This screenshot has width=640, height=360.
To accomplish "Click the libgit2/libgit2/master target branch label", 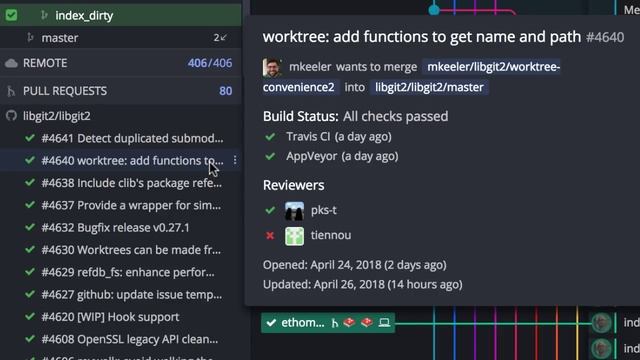I will point(429,87).
